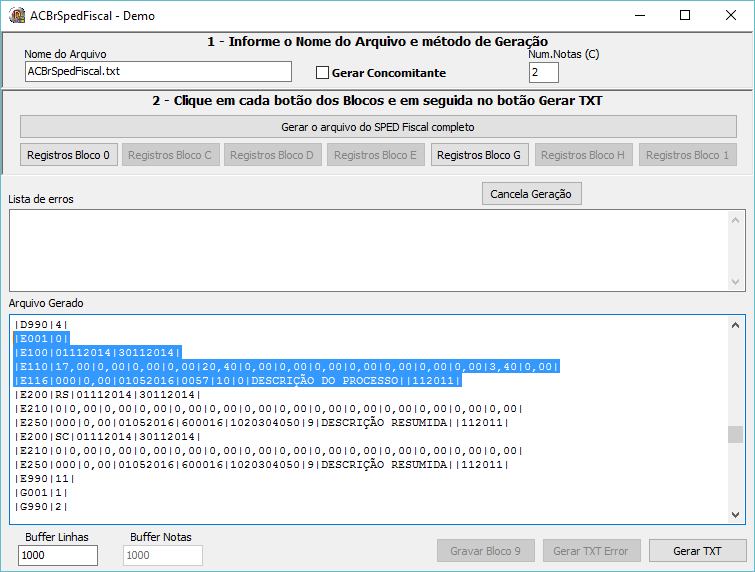This screenshot has height=572, width=755.
Task: Click down arrow of Arquivo Gerado scrollbar
Action: click(x=735, y=515)
